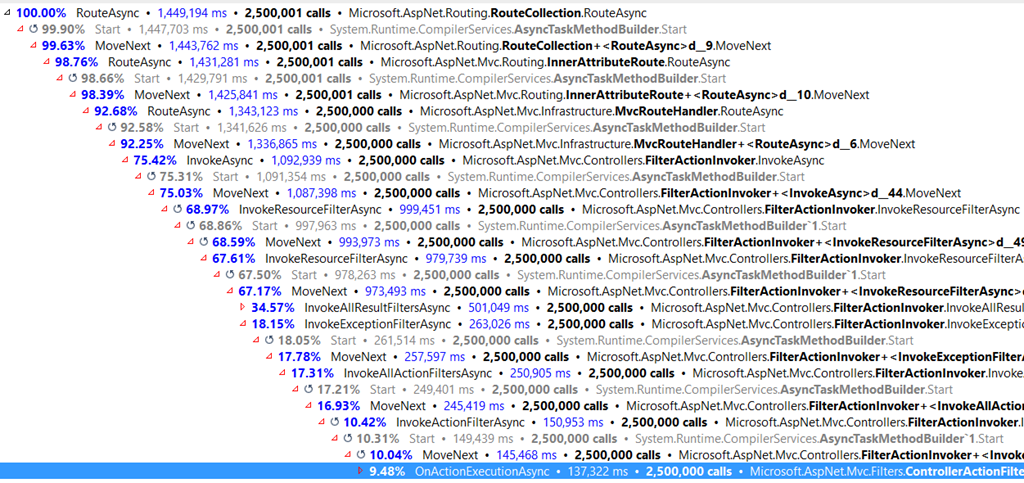Click the 1,343,123 ms time value
The width and height of the screenshot is (1024, 483).
tap(264, 111)
